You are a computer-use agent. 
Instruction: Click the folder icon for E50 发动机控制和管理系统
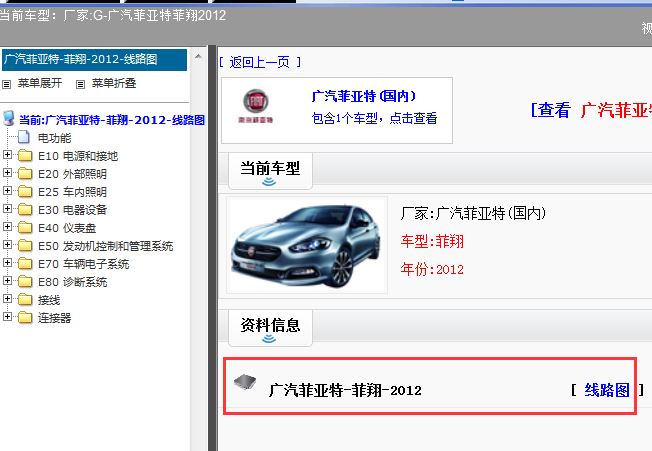click(x=25, y=245)
